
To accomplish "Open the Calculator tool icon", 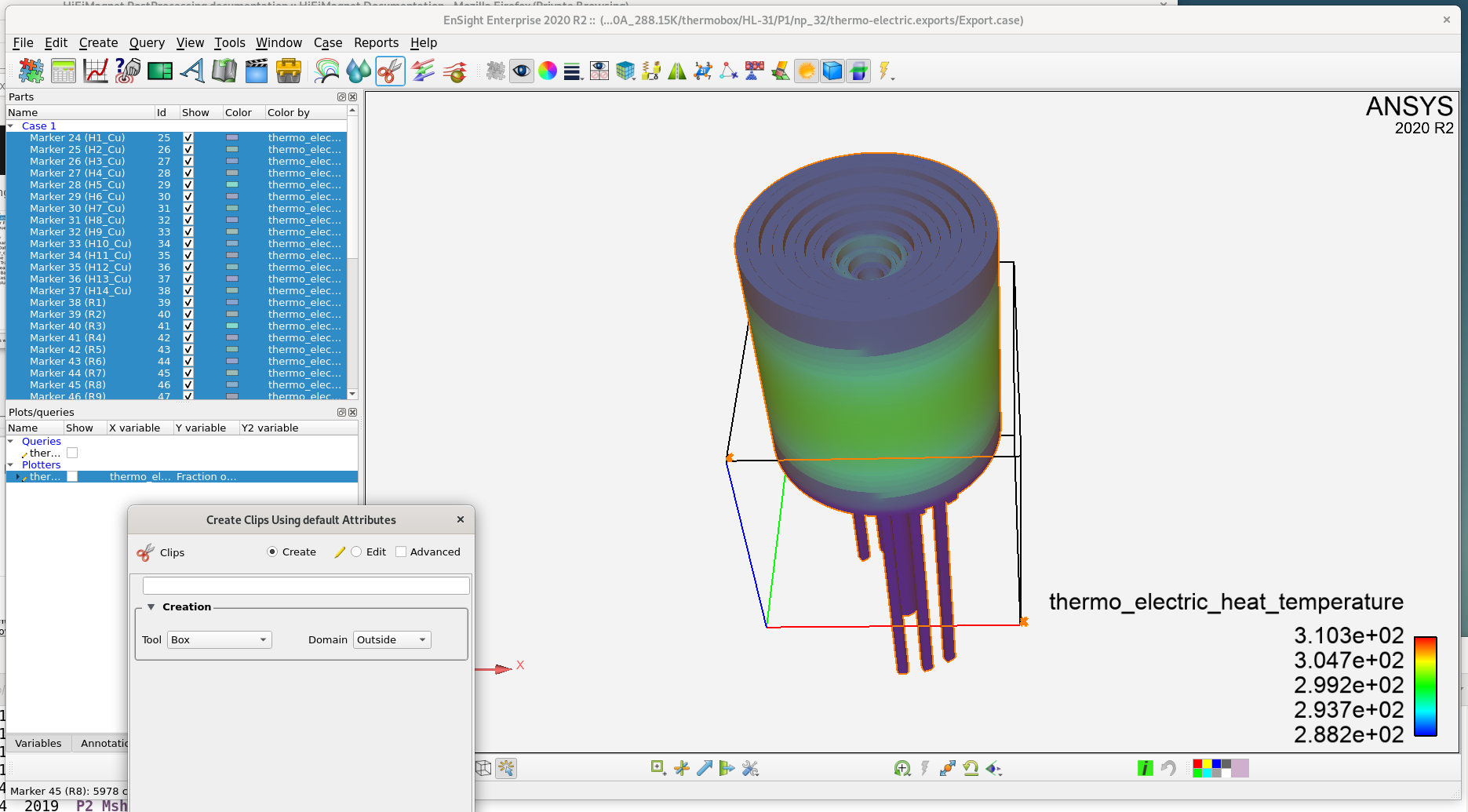I will click(64, 71).
